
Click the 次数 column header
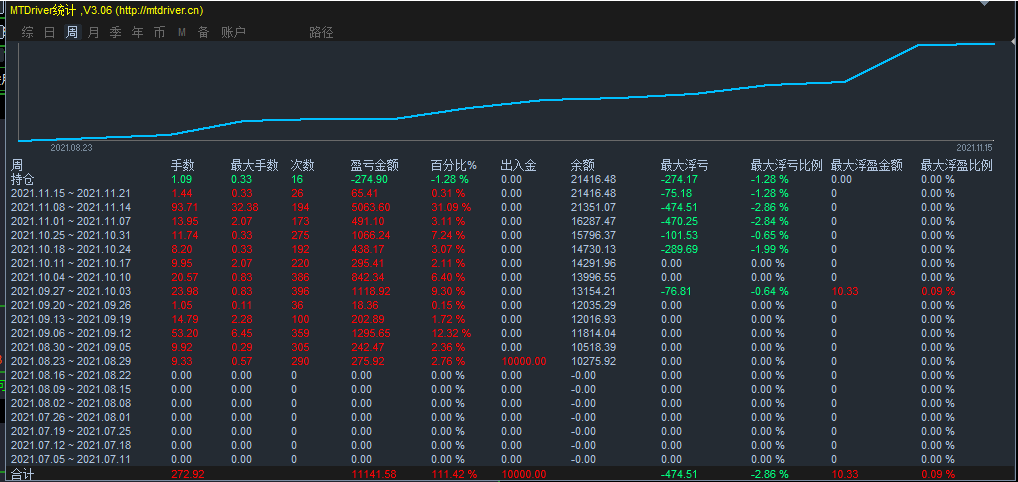click(303, 166)
